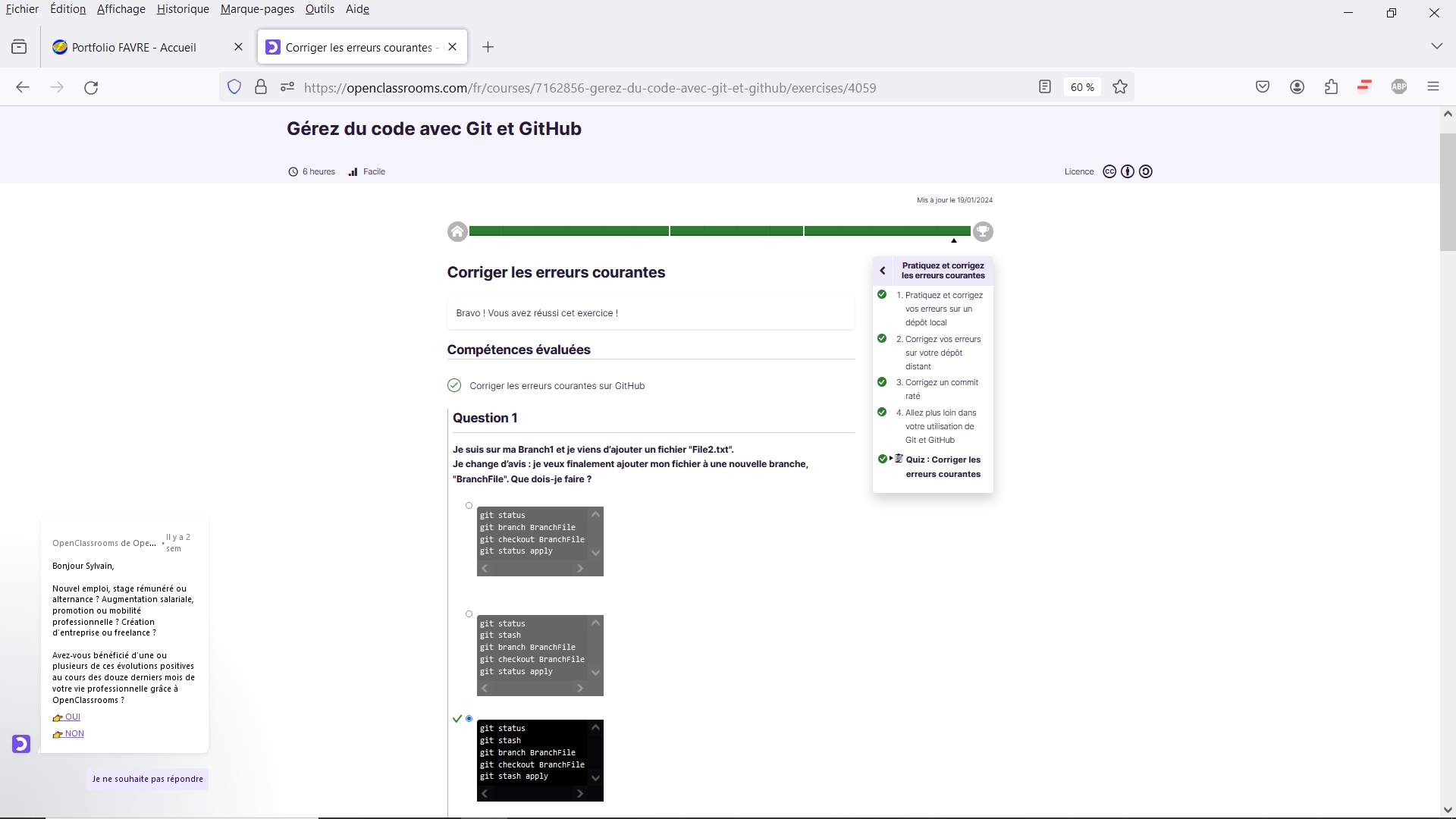Image resolution: width=1456 pixels, height=819 pixels.
Task: Open the Aide menu
Action: pos(357,9)
